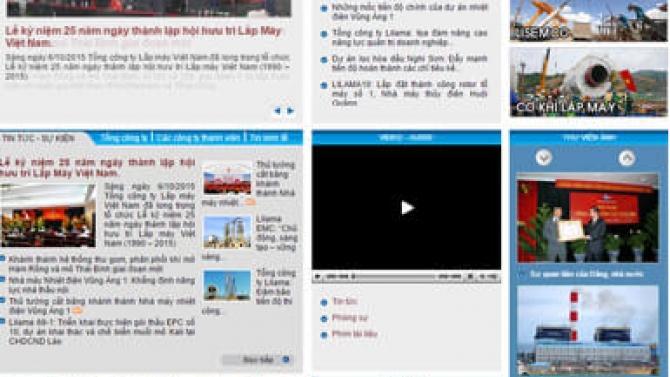
Task: Click 'Lilama EMC' article thumbnail
Action: pyautogui.click(x=227, y=232)
